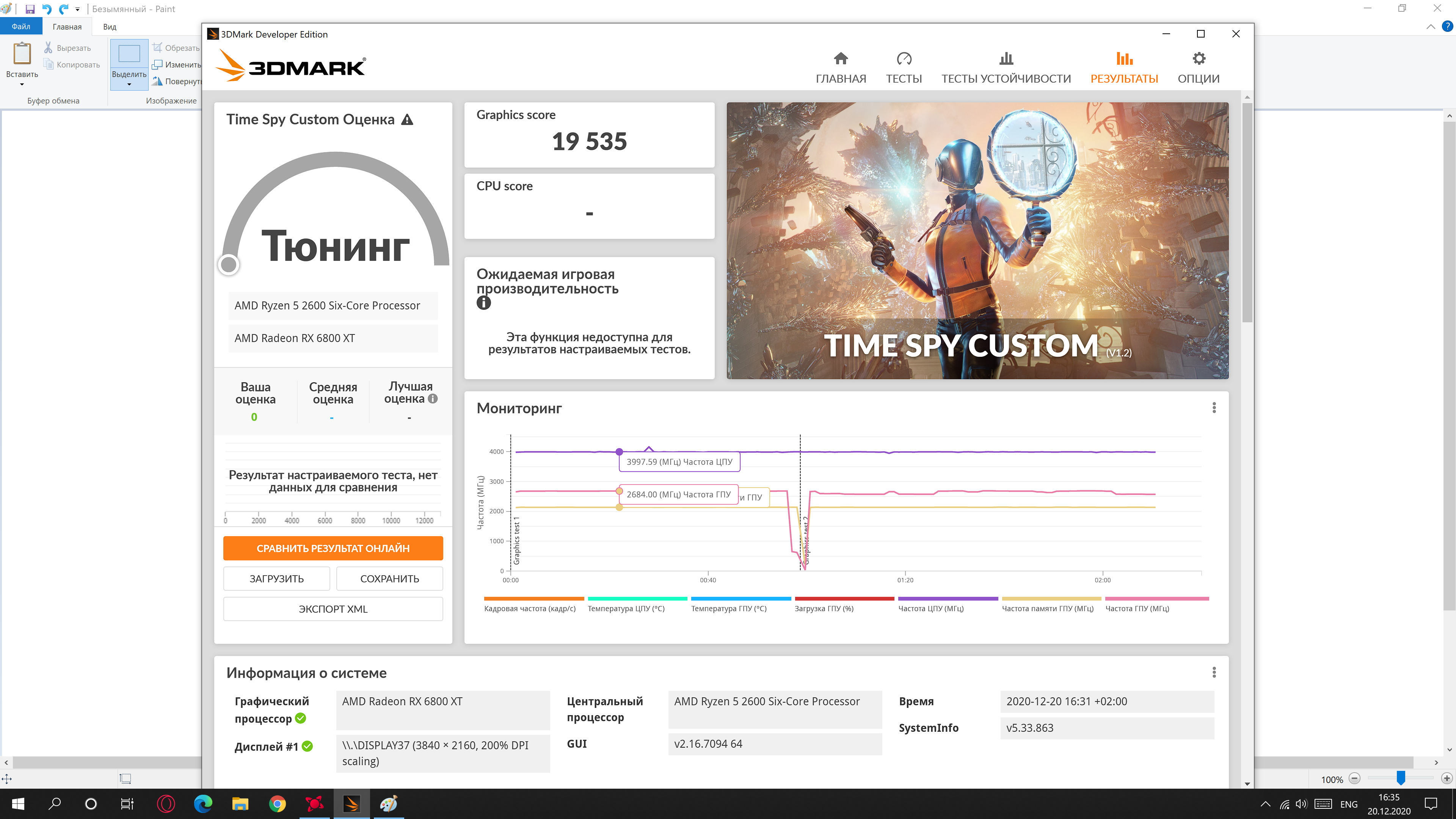This screenshot has height=819, width=1456.
Task: Open the Файл menu in Paint
Action: point(21,27)
